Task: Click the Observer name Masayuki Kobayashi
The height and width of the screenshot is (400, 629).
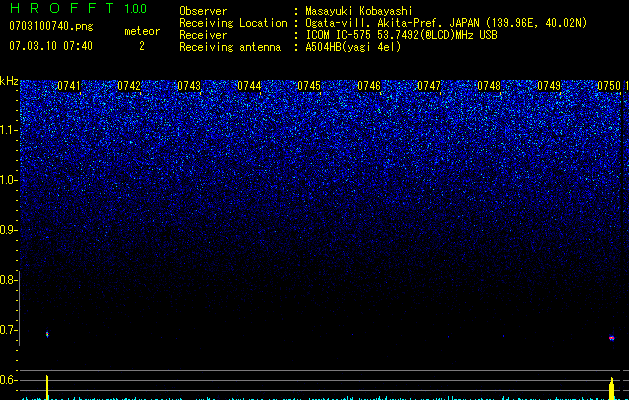Action: (359, 11)
